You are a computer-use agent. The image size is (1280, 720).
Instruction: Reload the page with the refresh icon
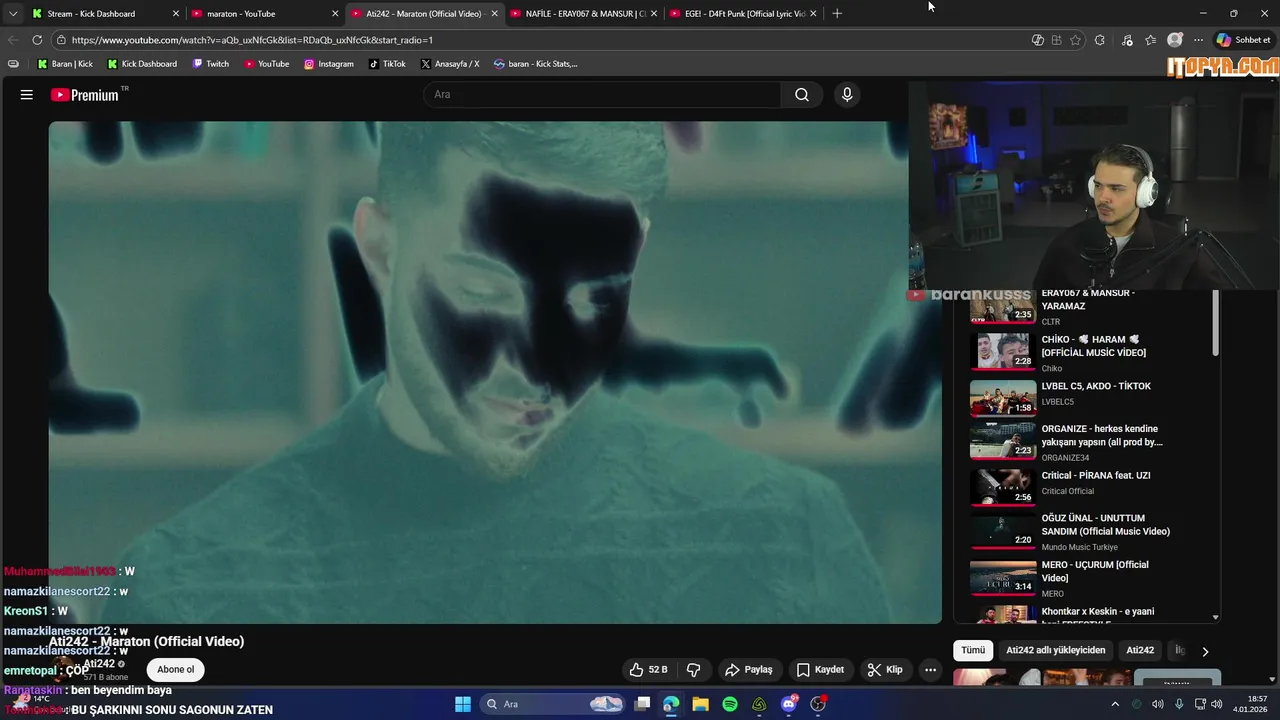pos(37,40)
